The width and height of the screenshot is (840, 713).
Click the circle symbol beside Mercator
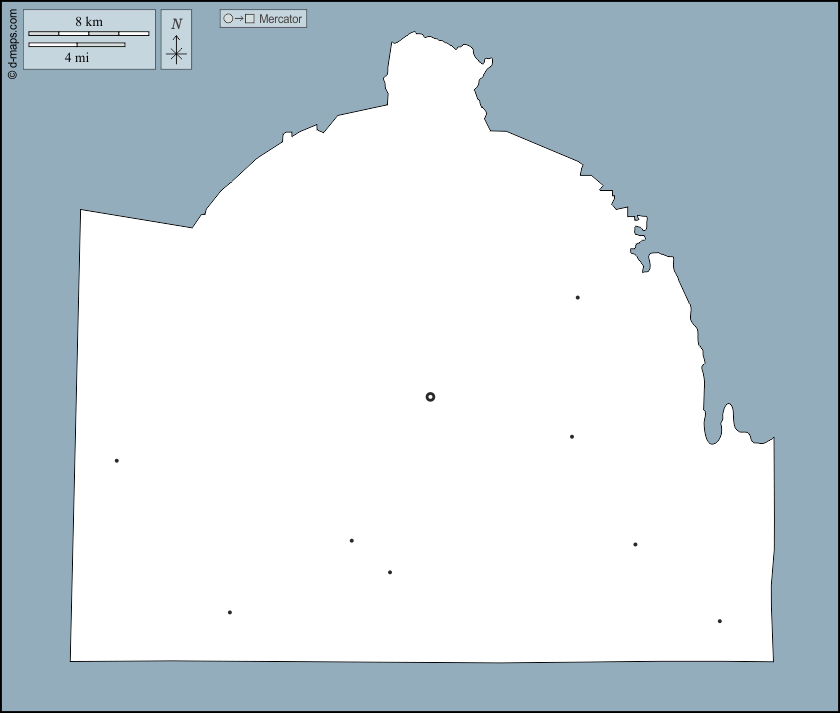[228, 19]
